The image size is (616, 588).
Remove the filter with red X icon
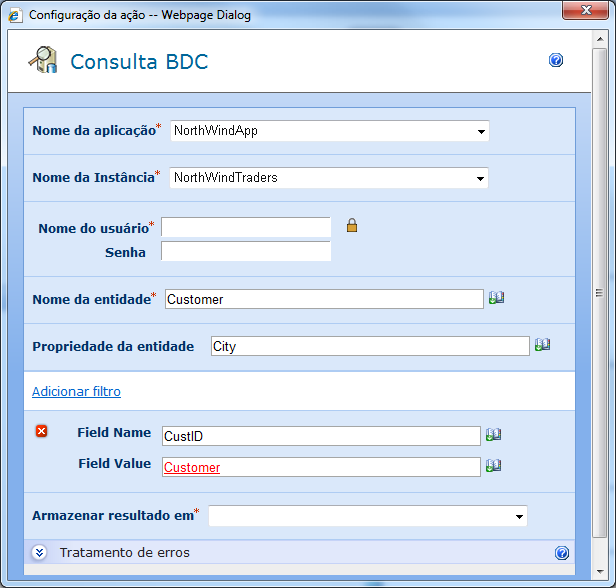click(x=41, y=431)
